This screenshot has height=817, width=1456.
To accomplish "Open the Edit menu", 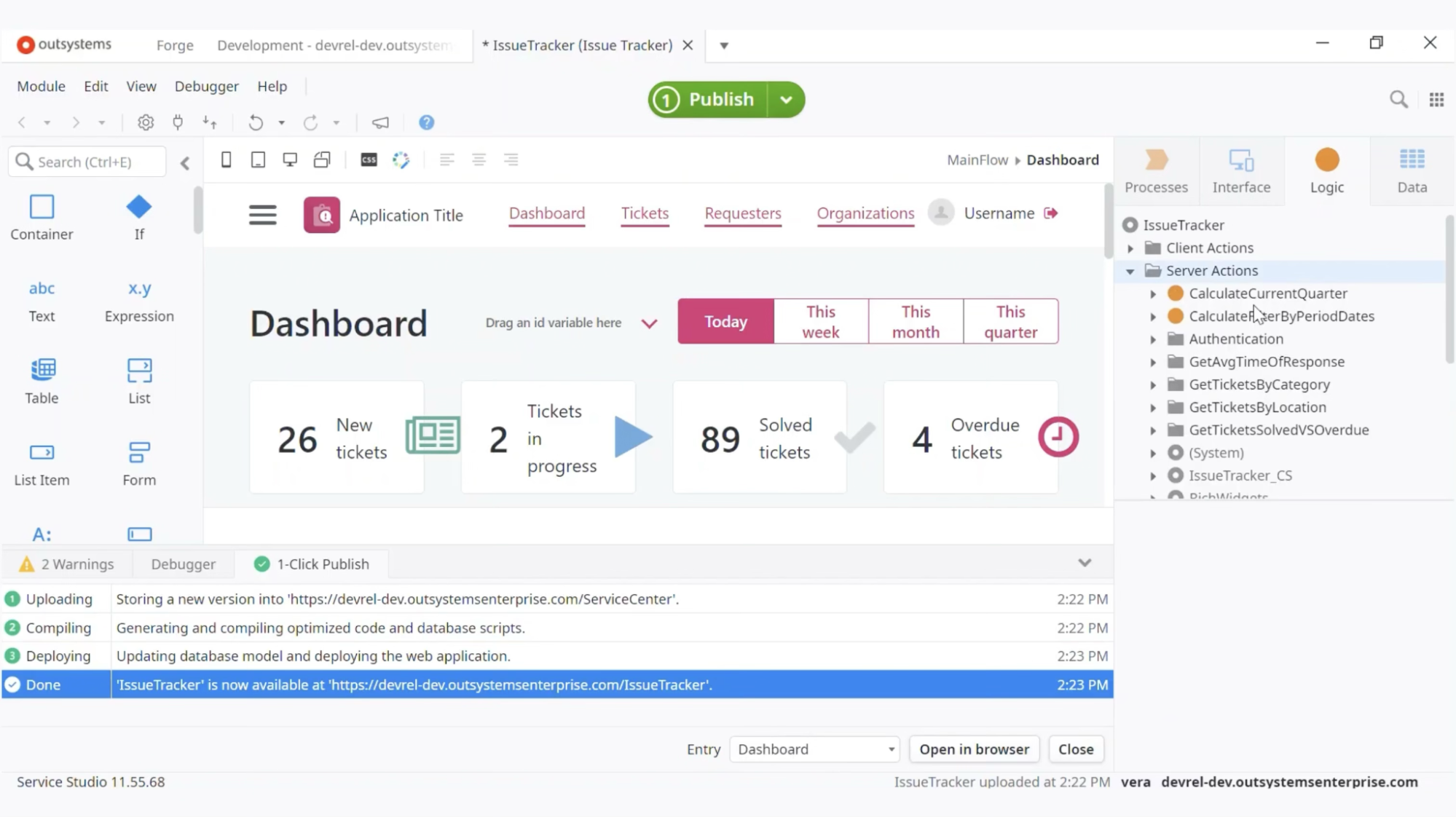I will tap(95, 86).
